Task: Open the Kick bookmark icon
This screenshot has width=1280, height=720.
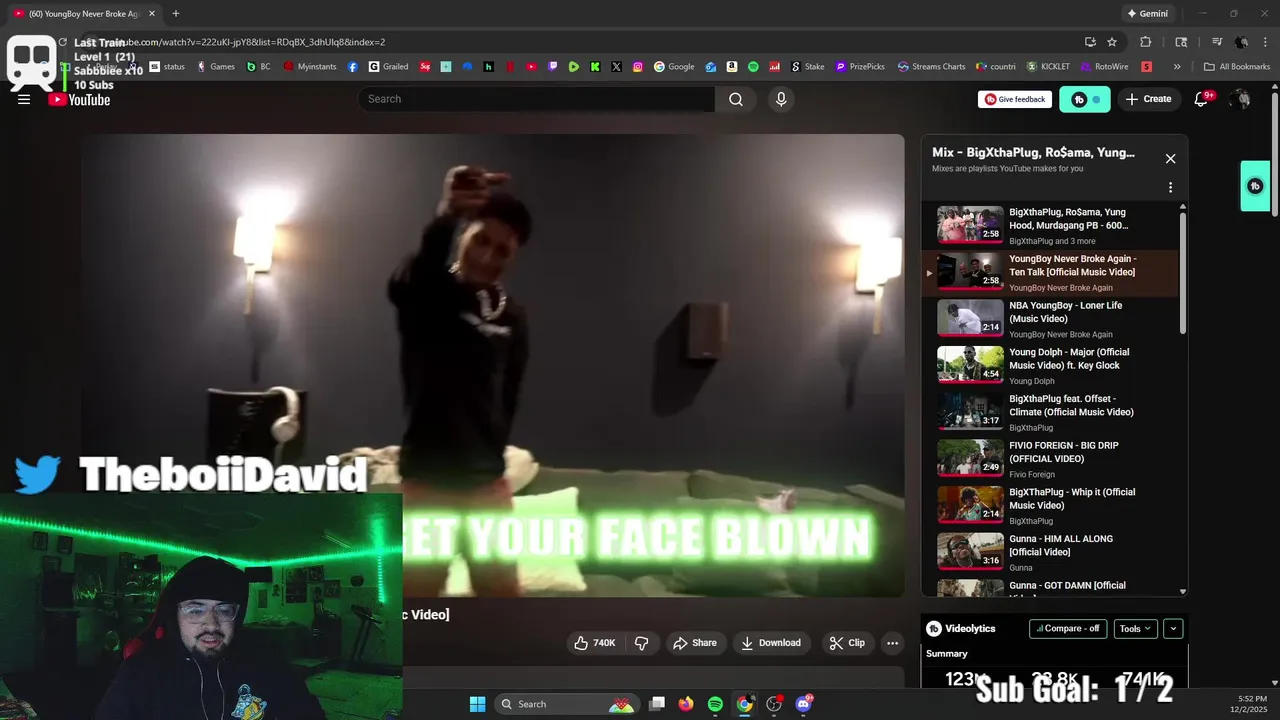Action: coord(595,67)
